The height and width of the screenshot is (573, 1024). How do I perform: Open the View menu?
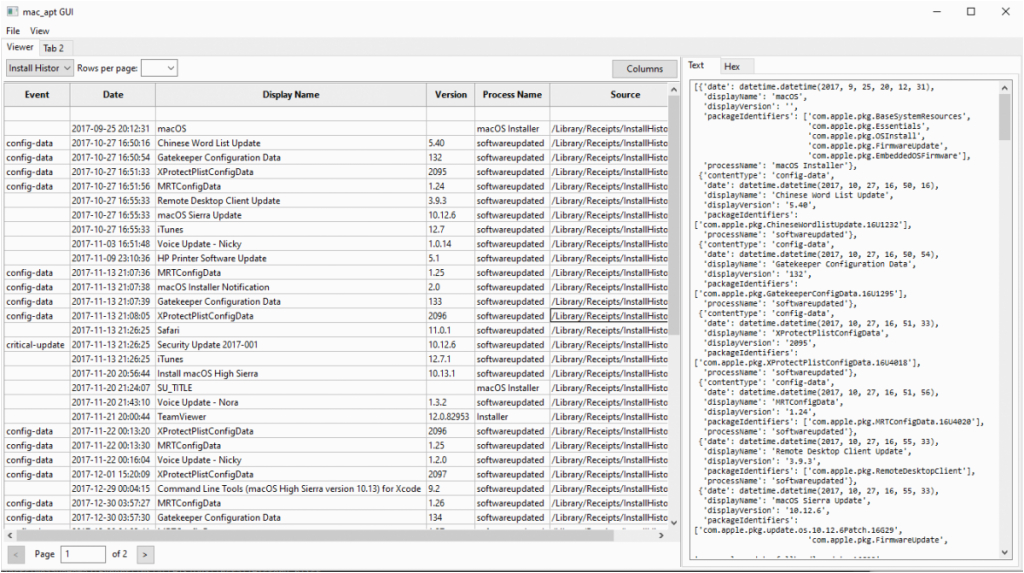[x=39, y=31]
